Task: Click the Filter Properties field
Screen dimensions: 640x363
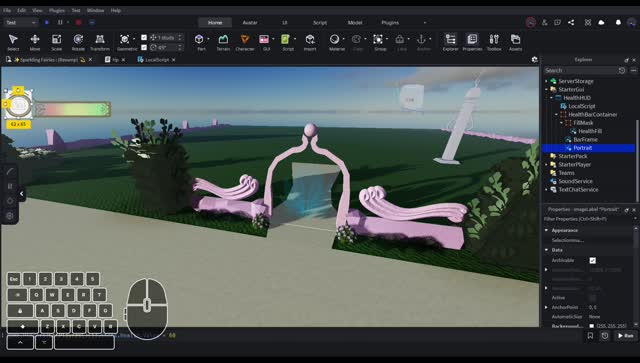Action: 588,219
